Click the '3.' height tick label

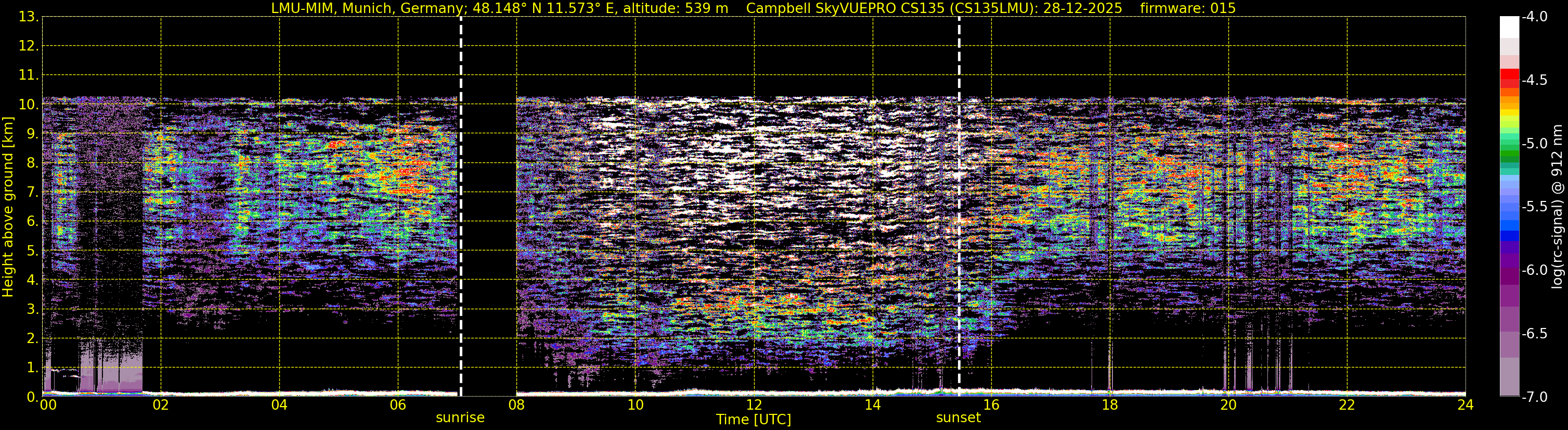33,309
